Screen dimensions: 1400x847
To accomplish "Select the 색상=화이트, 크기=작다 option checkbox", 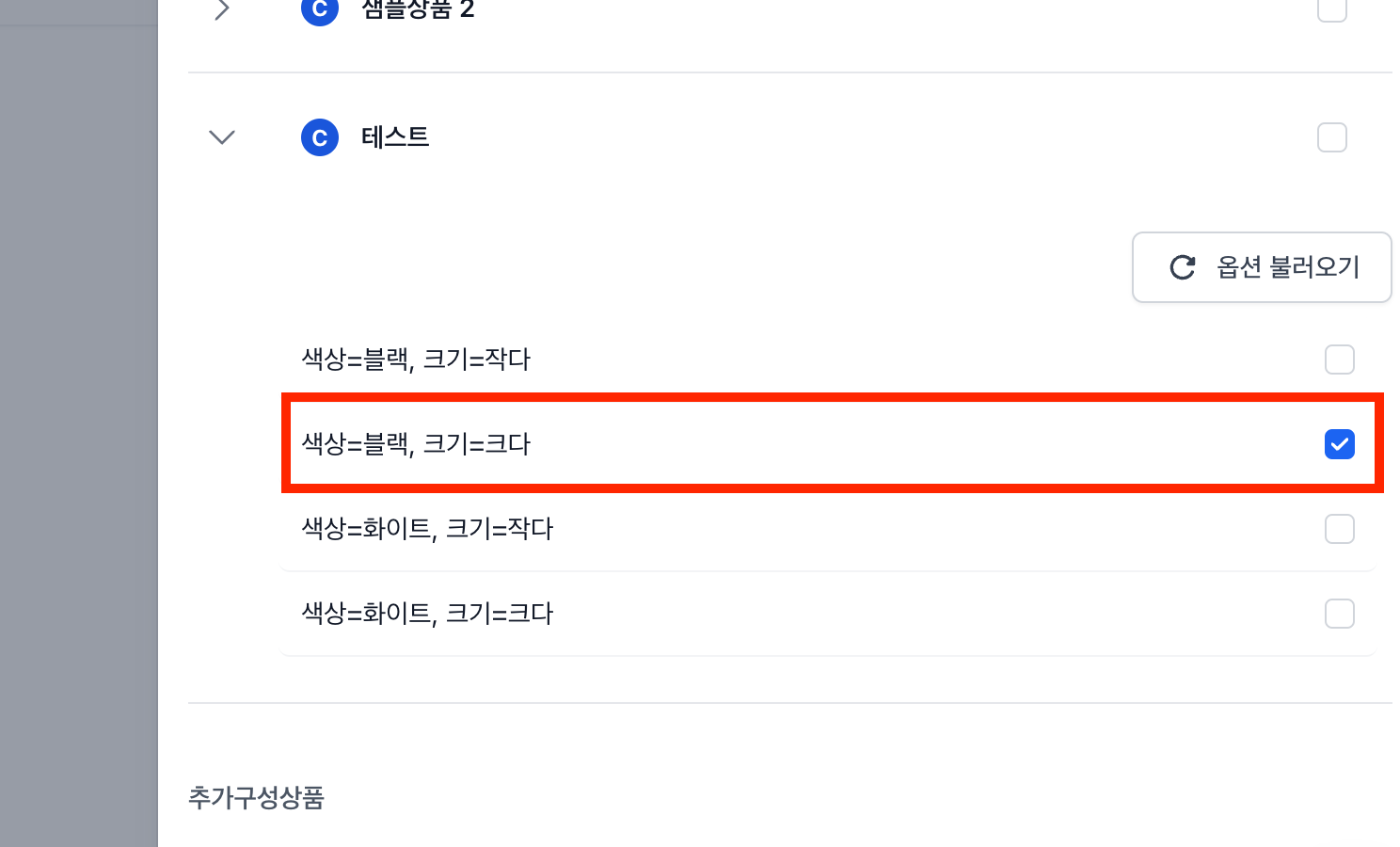I will point(1339,529).
